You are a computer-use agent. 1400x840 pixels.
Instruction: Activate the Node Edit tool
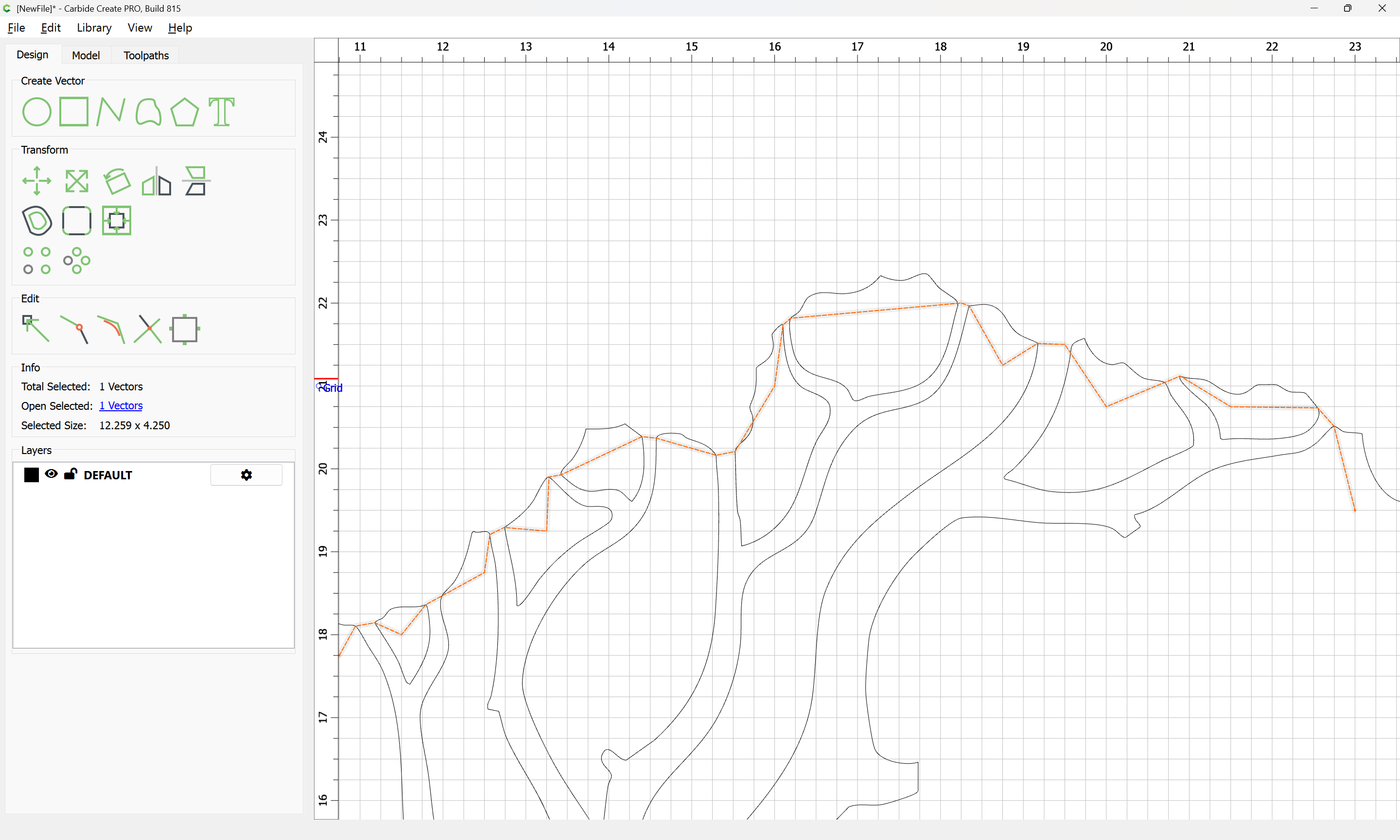35,329
